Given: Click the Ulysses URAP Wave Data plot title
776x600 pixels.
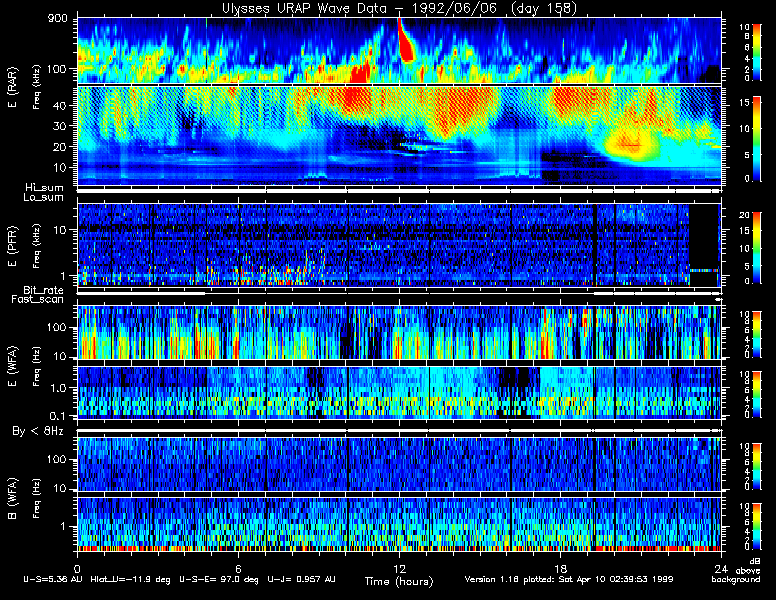Looking at the screenshot, I should [399, 8].
